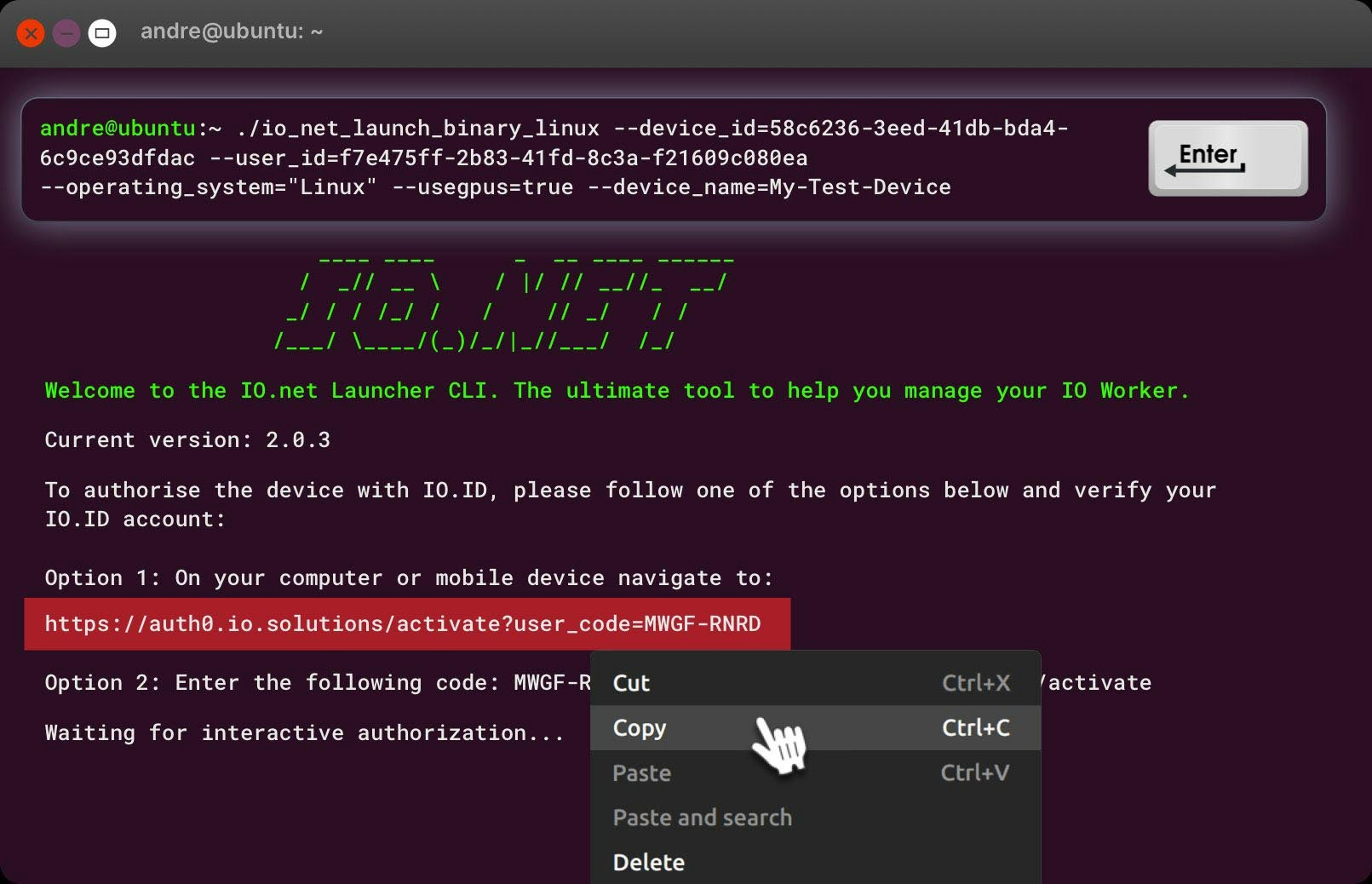Maximize the terminal window
The height and width of the screenshot is (884, 1372).
102,33
